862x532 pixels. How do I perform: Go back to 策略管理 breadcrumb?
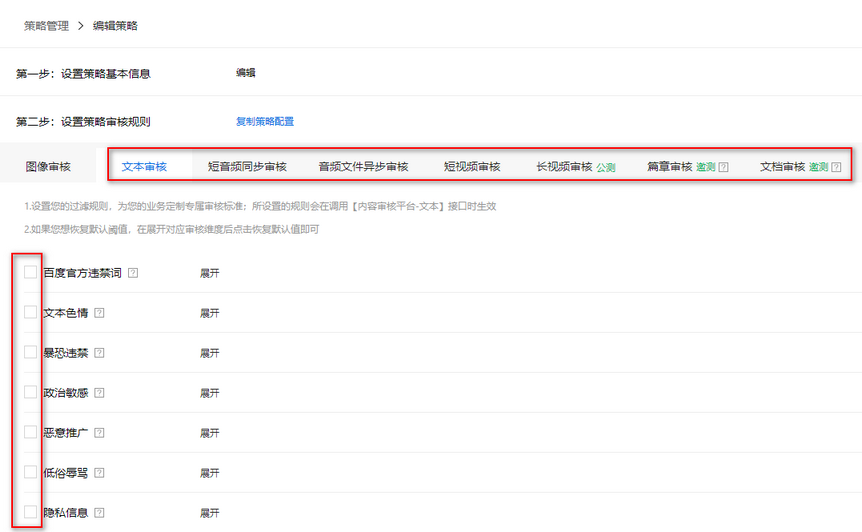pos(46,26)
